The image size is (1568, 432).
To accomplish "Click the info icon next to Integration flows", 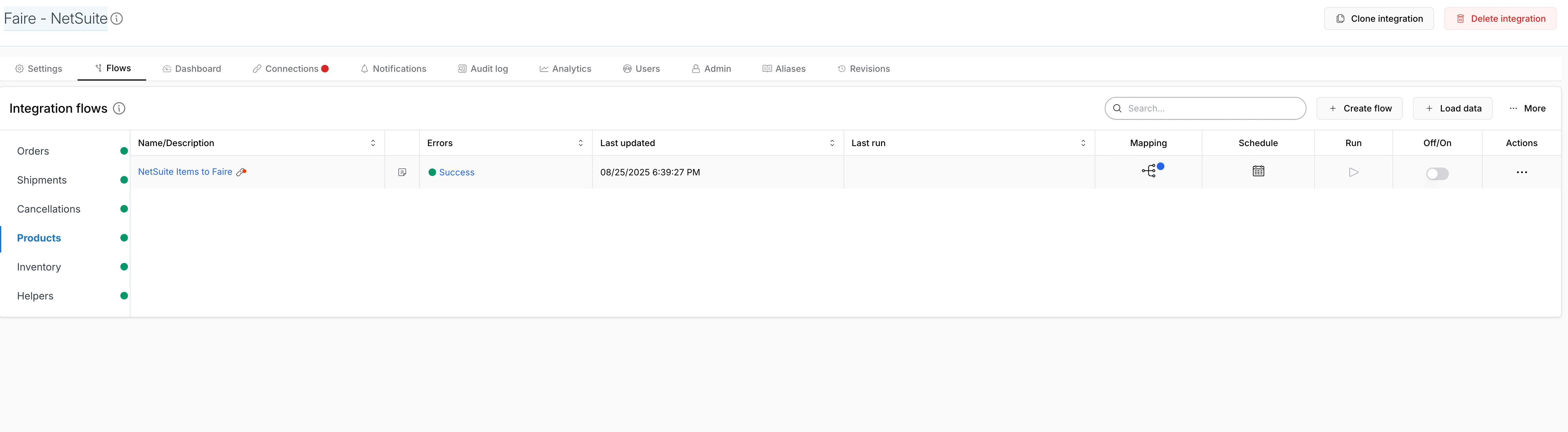I will click(119, 108).
